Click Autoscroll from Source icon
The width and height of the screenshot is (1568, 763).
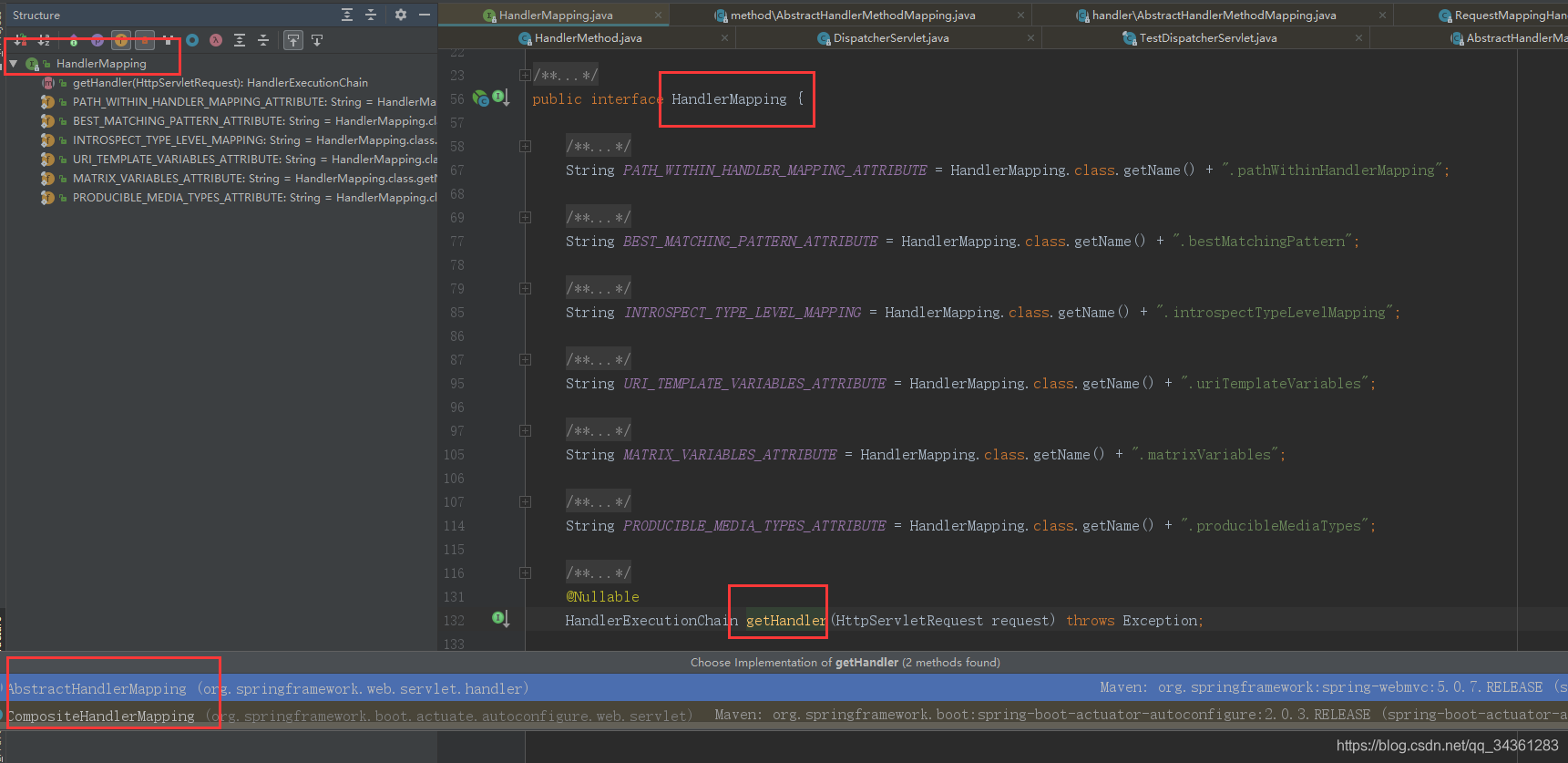[317, 40]
